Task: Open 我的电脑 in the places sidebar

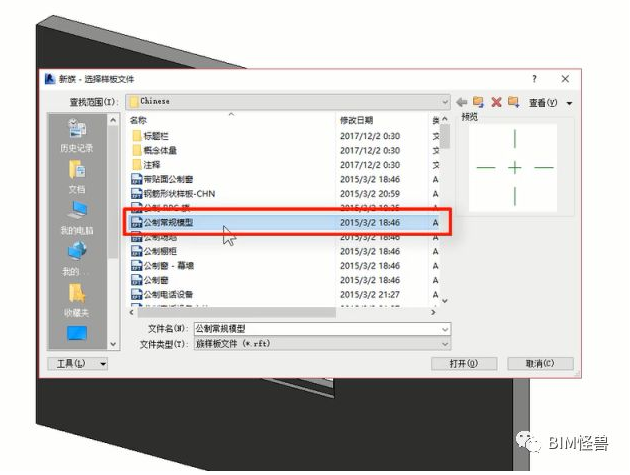Action: (x=77, y=218)
